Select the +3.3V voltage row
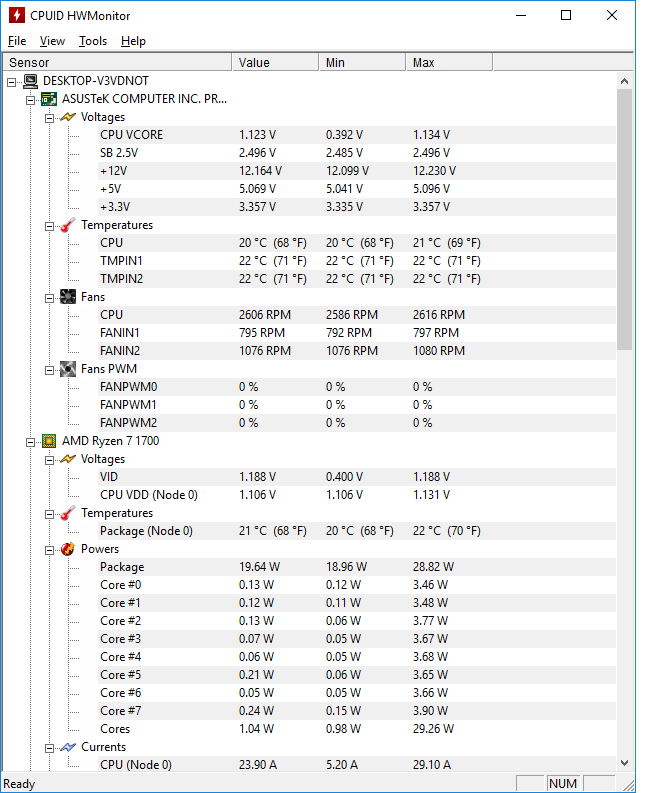The image size is (648, 793). click(x=357, y=207)
